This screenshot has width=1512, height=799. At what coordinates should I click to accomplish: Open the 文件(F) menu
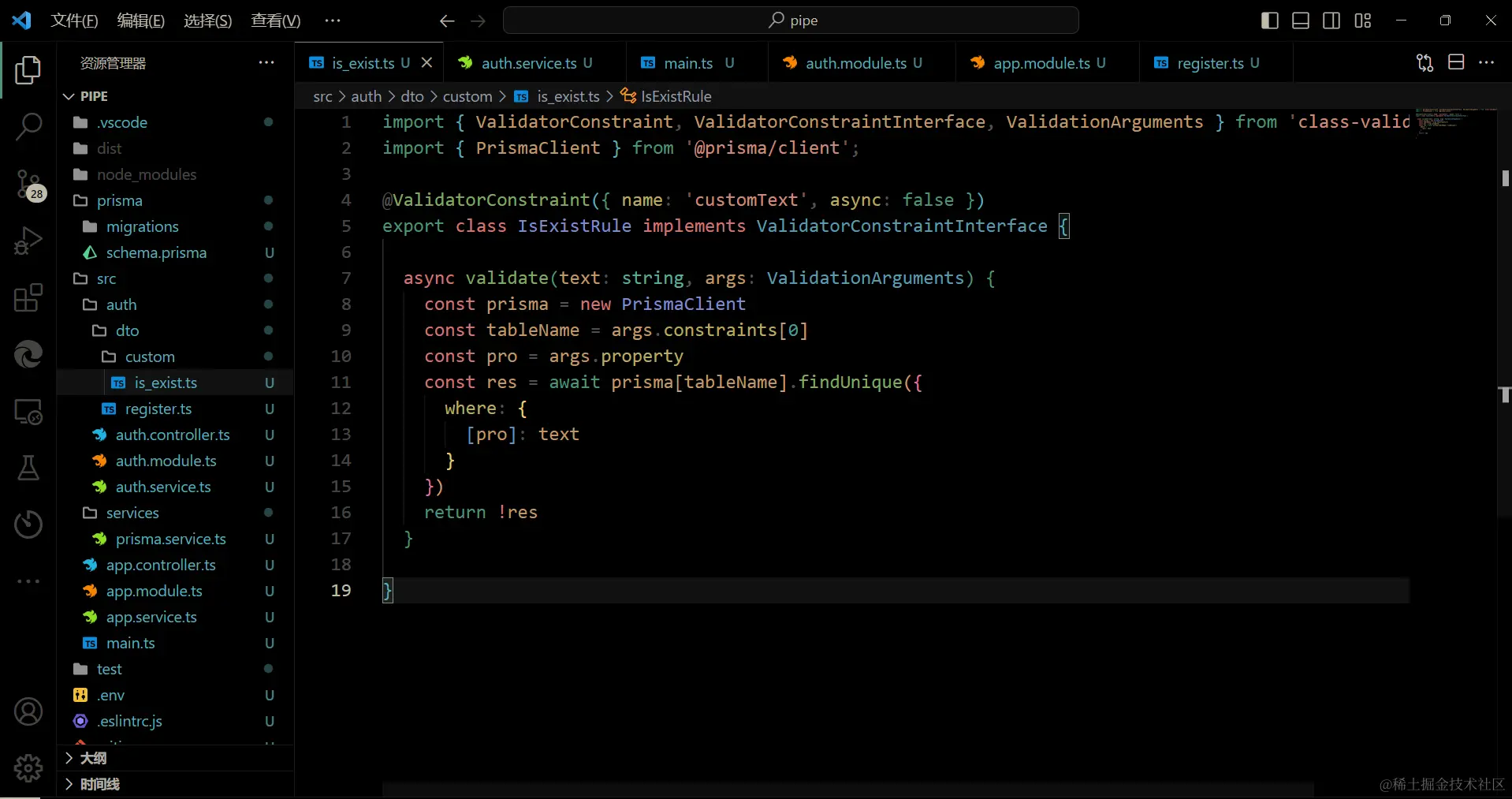[x=74, y=21]
